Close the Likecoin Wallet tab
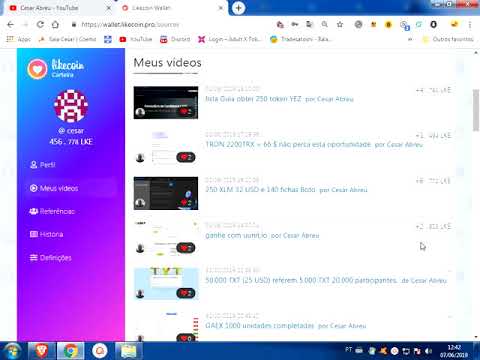 [x=220, y=8]
